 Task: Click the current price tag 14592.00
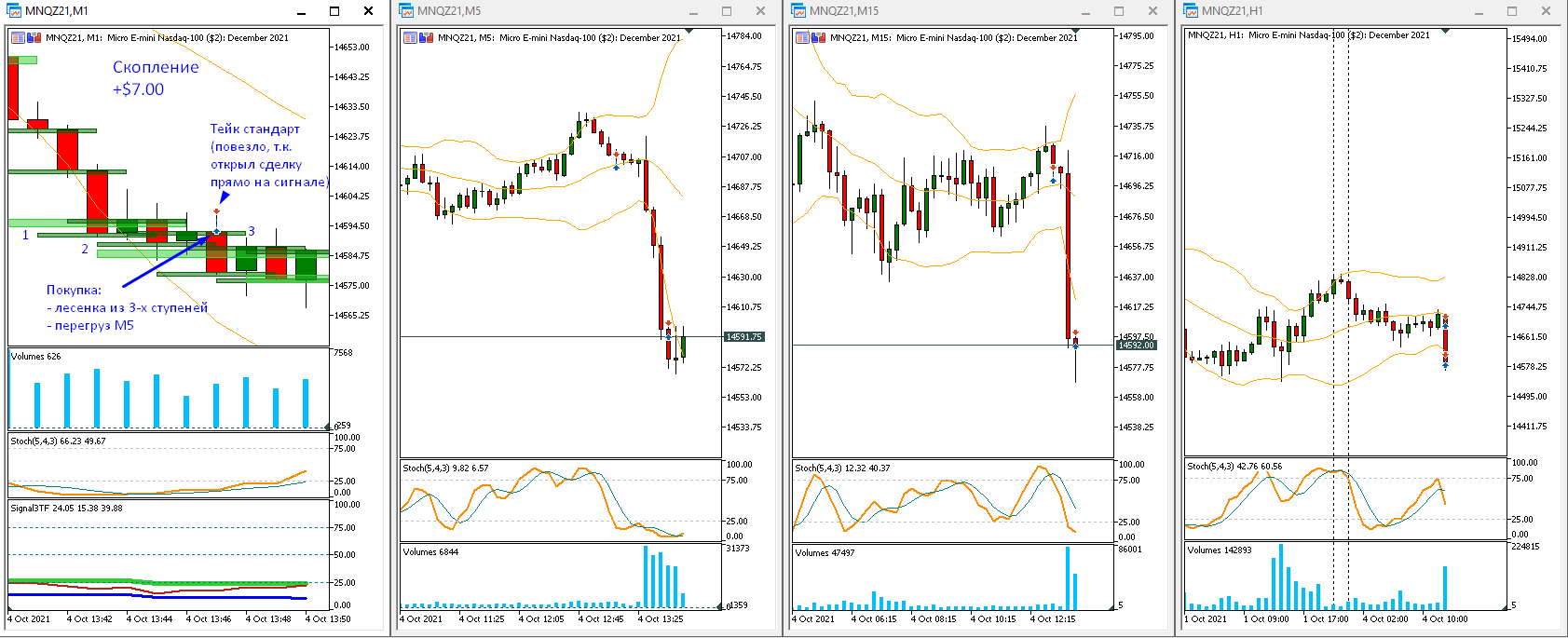[x=1137, y=346]
